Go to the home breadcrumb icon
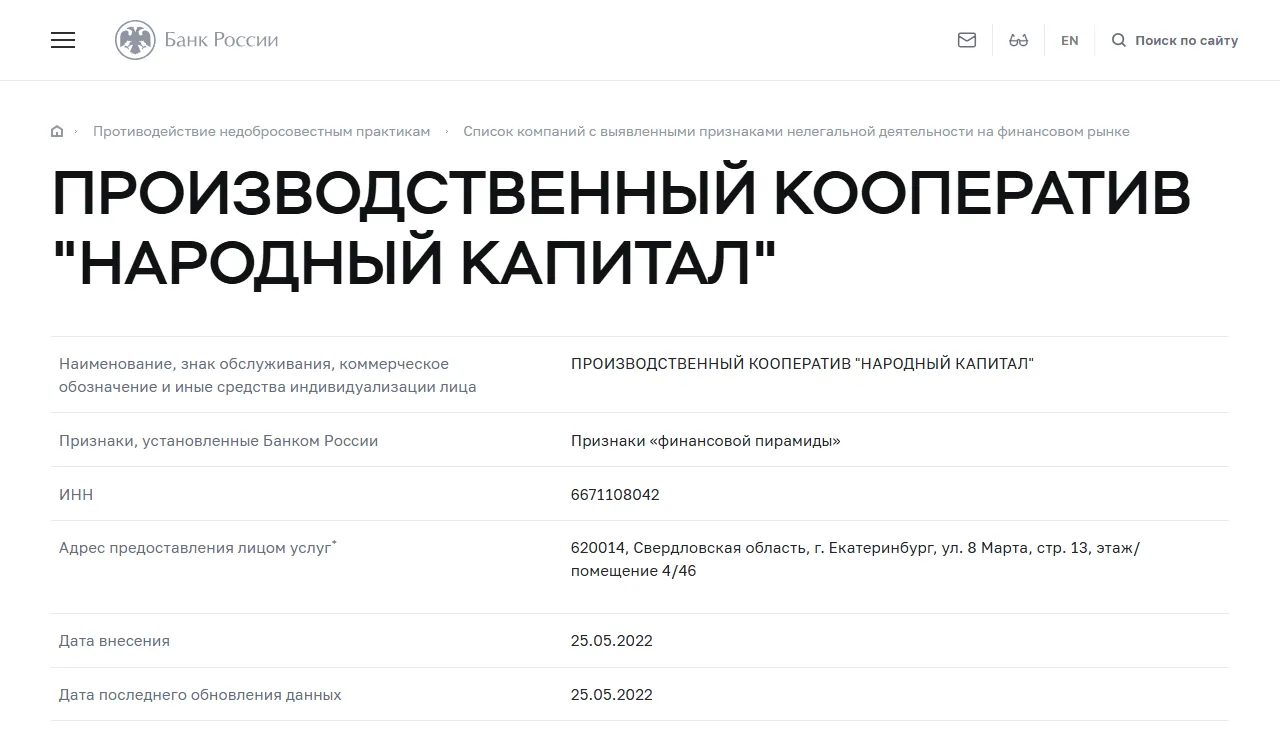The width and height of the screenshot is (1280, 750). click(x=57, y=131)
